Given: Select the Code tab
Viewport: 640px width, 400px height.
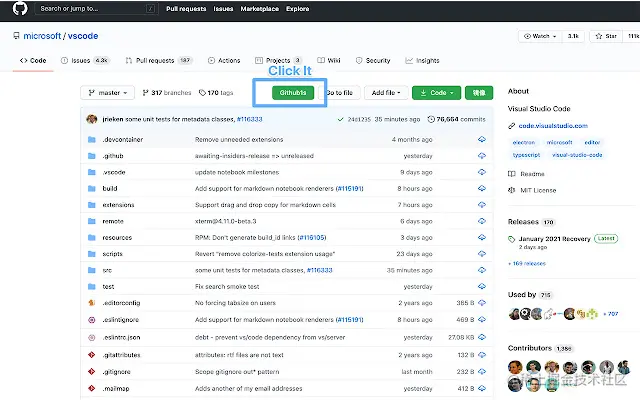Looking at the screenshot, I should click(33, 60).
